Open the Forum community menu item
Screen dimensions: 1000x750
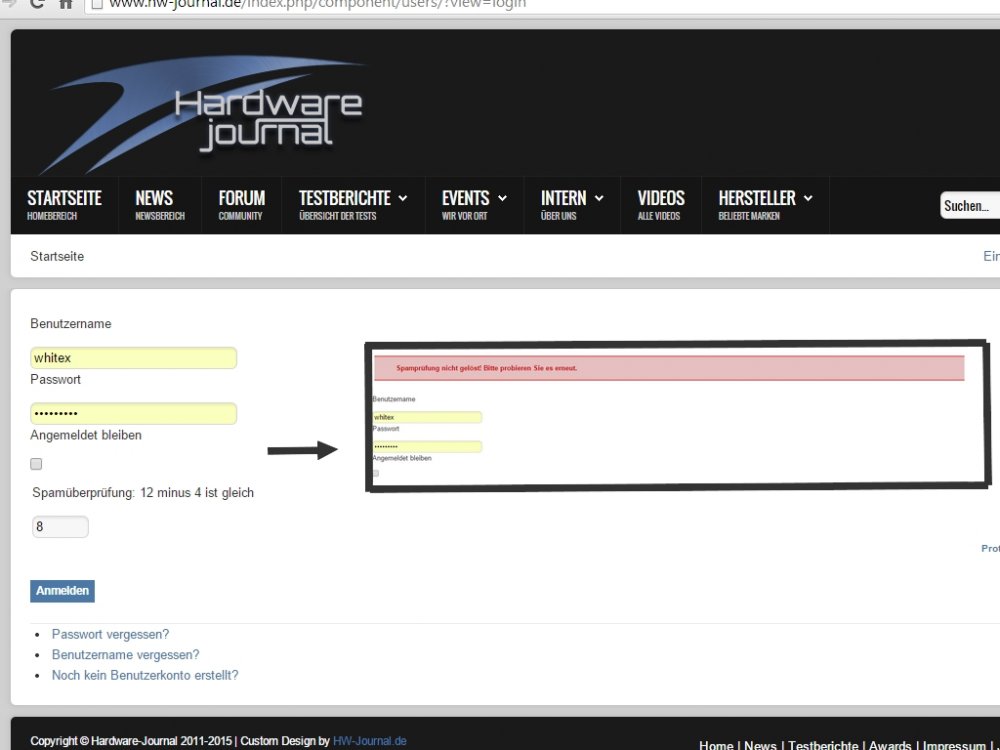(241, 205)
